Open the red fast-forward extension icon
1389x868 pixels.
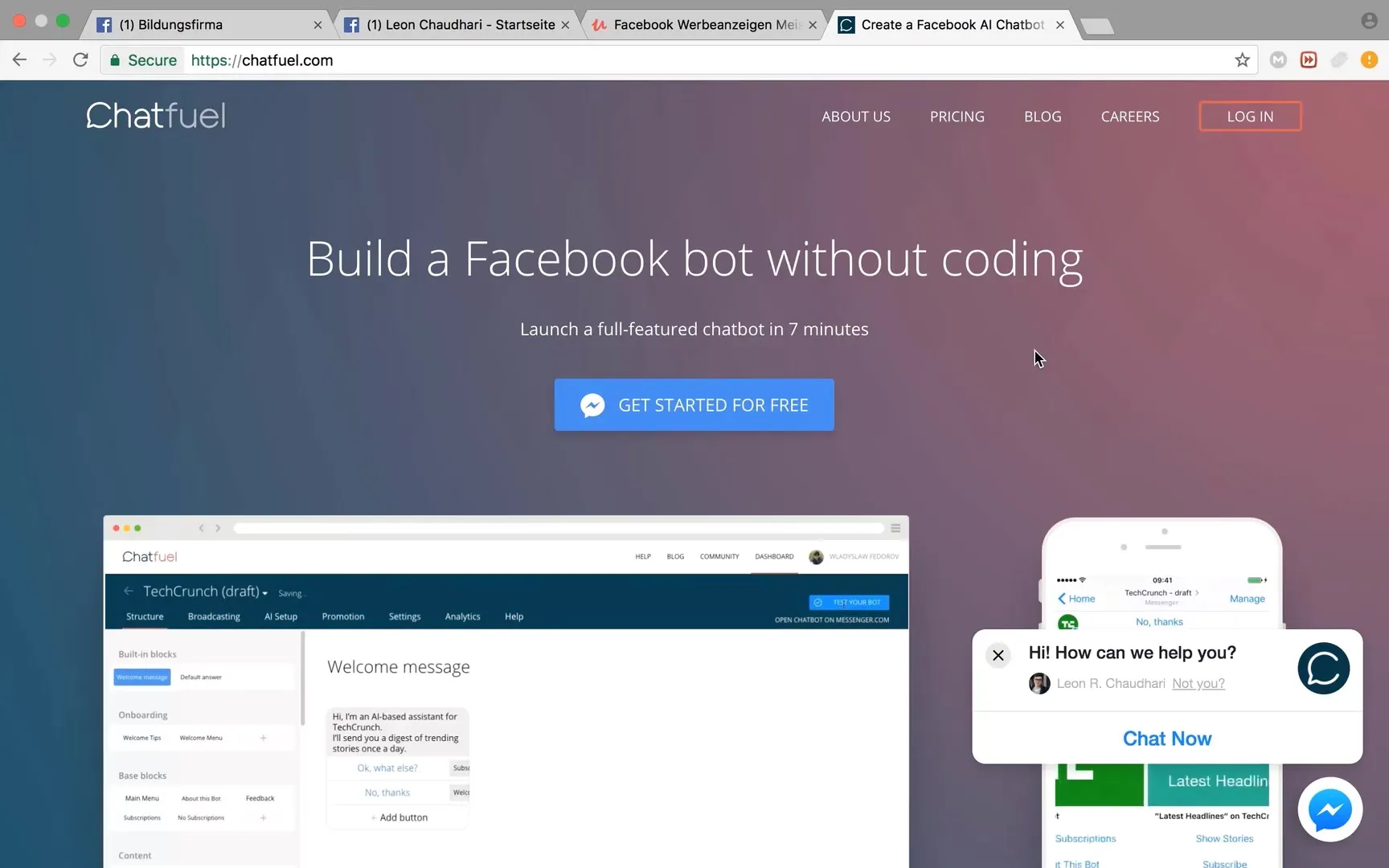(1309, 60)
